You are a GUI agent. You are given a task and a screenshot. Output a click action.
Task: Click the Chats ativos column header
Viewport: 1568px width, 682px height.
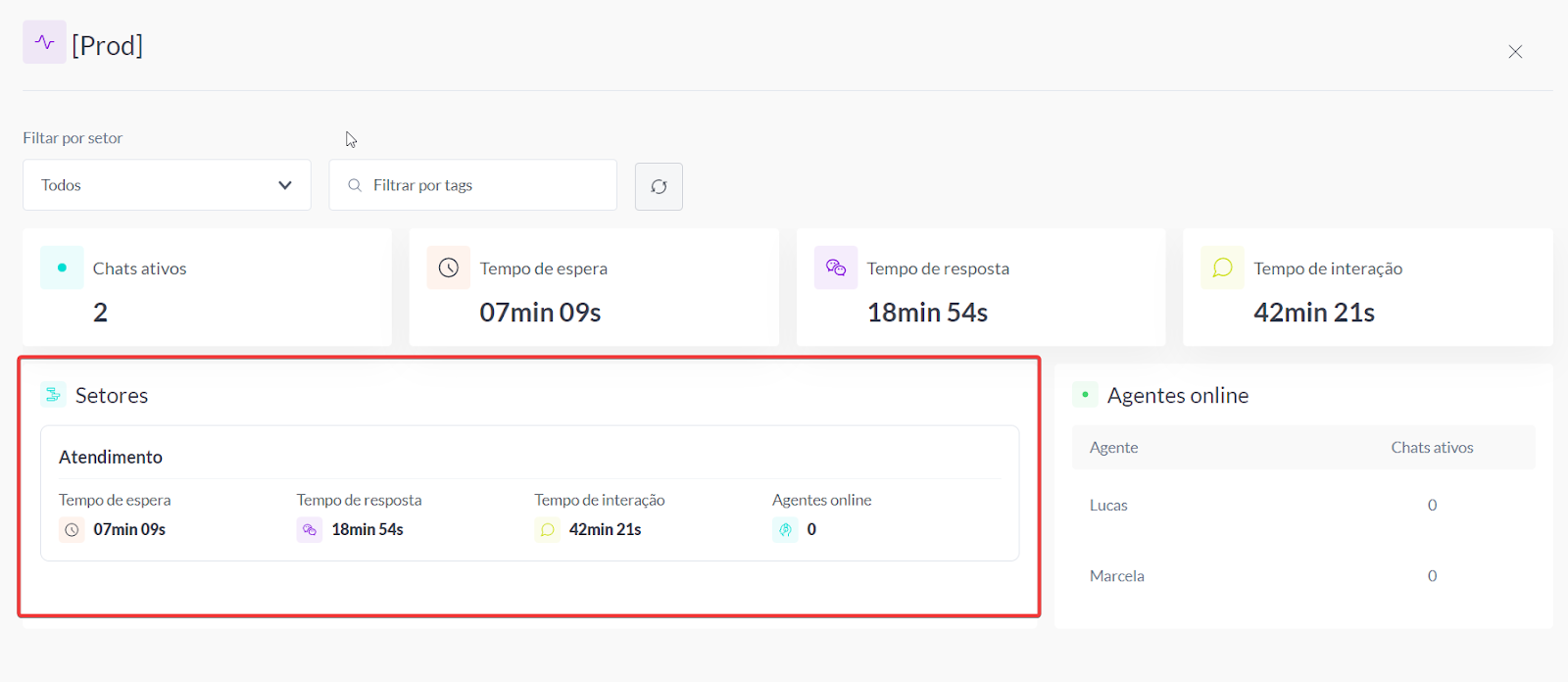[x=1432, y=448]
